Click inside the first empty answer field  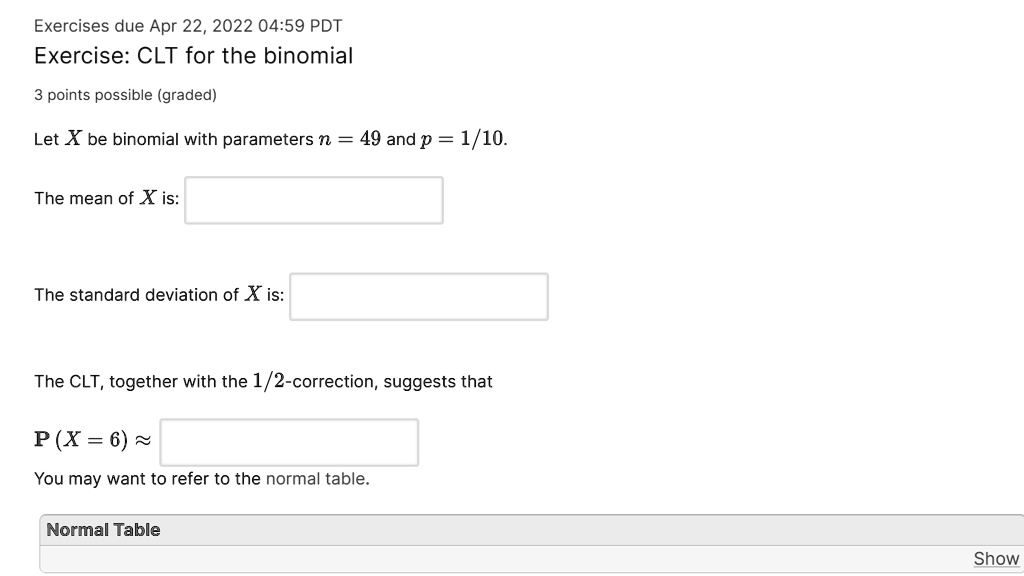pyautogui.click(x=313, y=200)
